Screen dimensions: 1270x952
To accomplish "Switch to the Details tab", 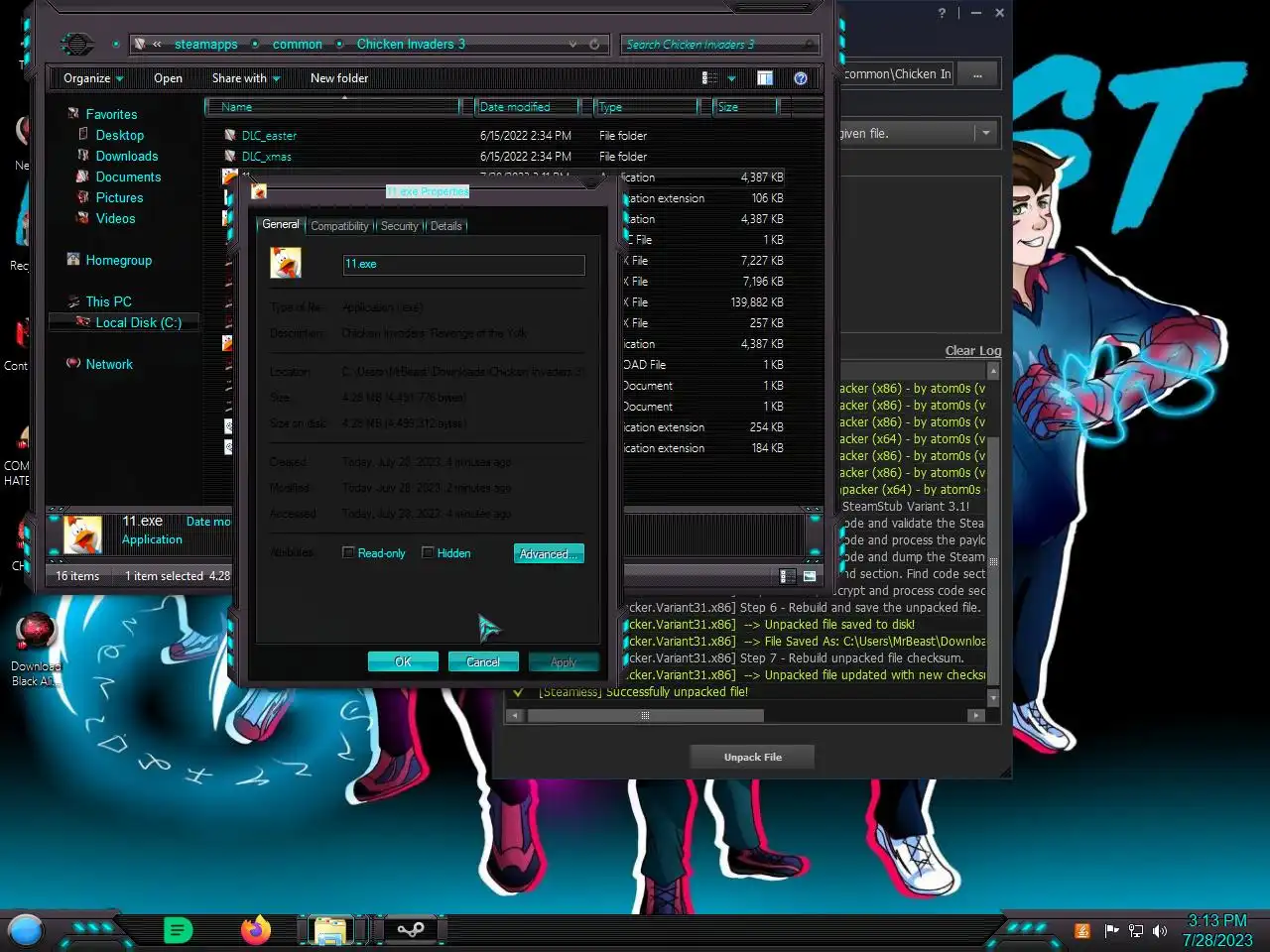I will (446, 226).
